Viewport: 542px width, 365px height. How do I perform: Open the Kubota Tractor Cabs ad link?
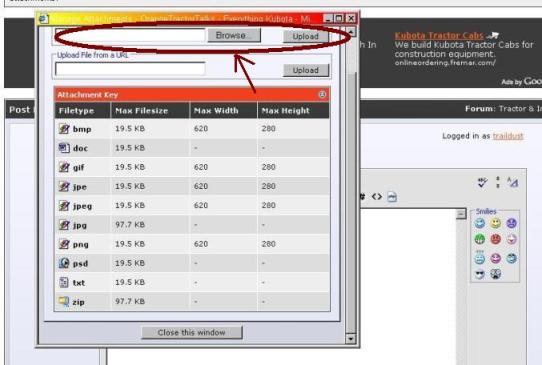439,35
